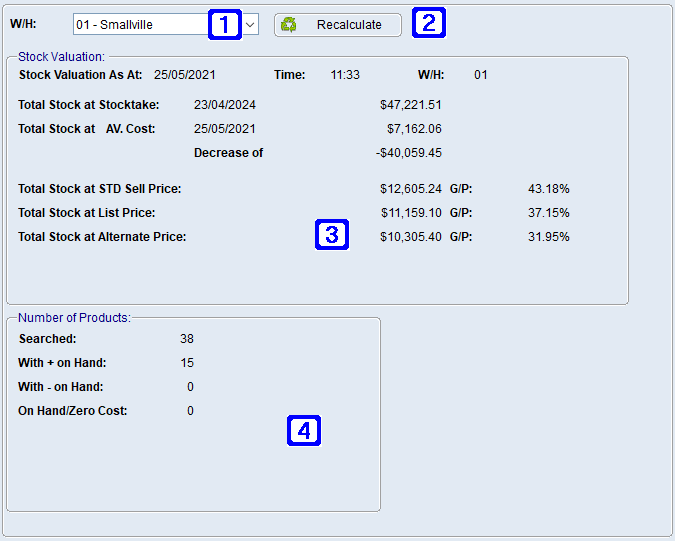Viewport: 675px width, 541px height.
Task: Click the time value 11:33
Action: click(x=345, y=75)
